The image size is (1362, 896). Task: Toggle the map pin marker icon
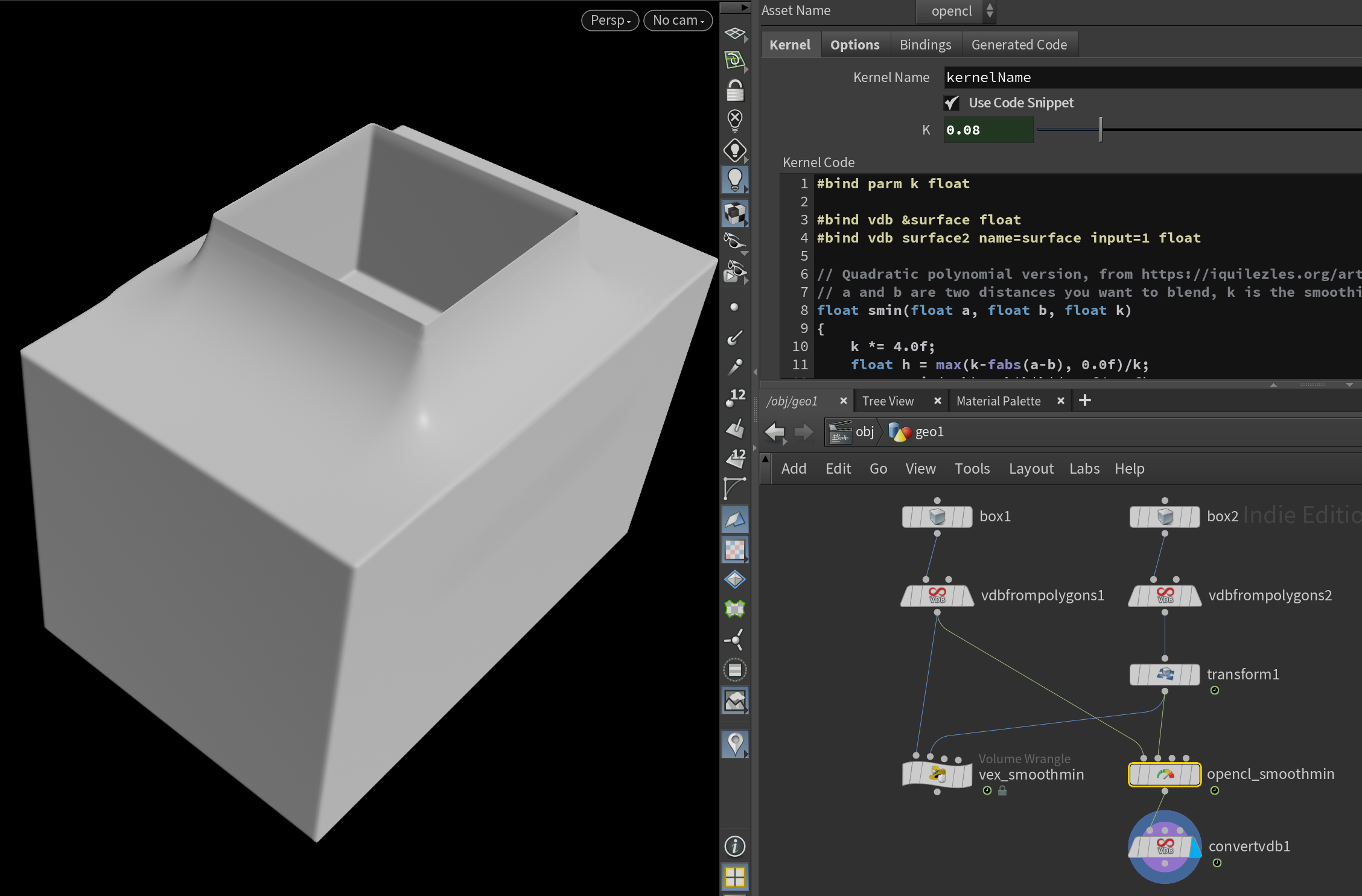[735, 744]
